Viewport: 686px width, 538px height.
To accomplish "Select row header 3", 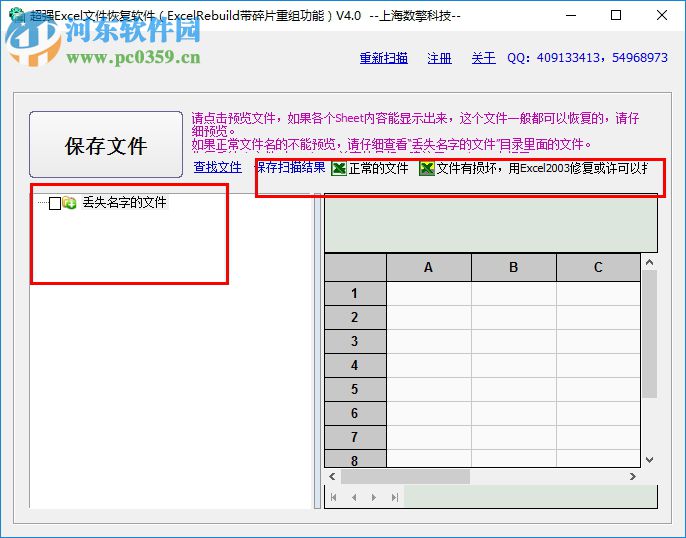I will [355, 342].
